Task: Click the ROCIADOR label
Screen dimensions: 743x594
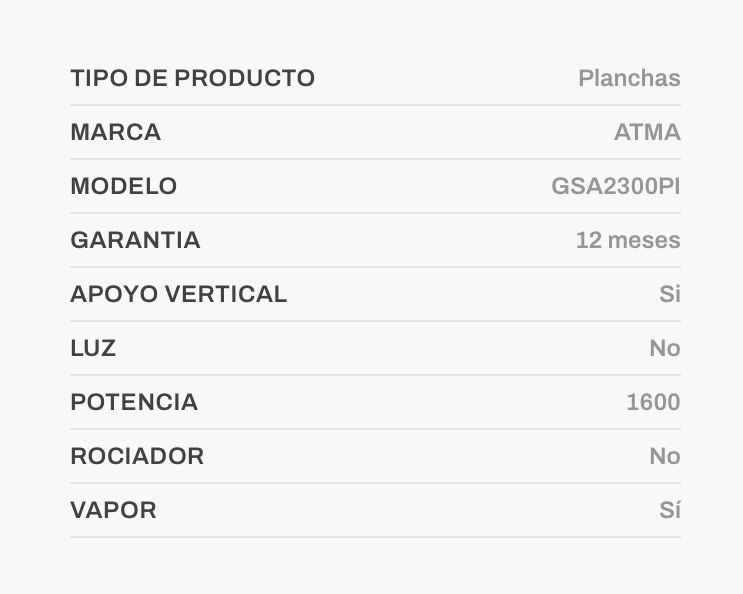Action: pos(137,456)
